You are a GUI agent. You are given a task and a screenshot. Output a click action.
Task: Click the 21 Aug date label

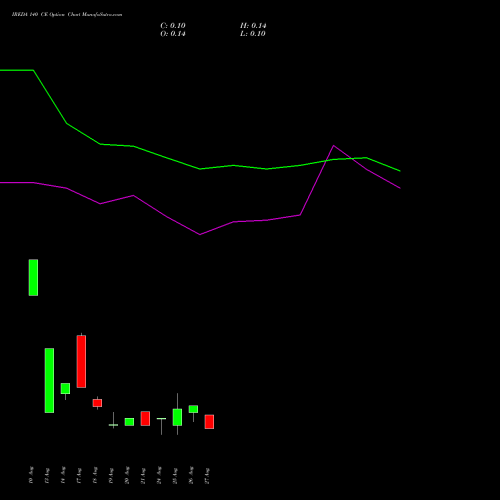(143, 475)
